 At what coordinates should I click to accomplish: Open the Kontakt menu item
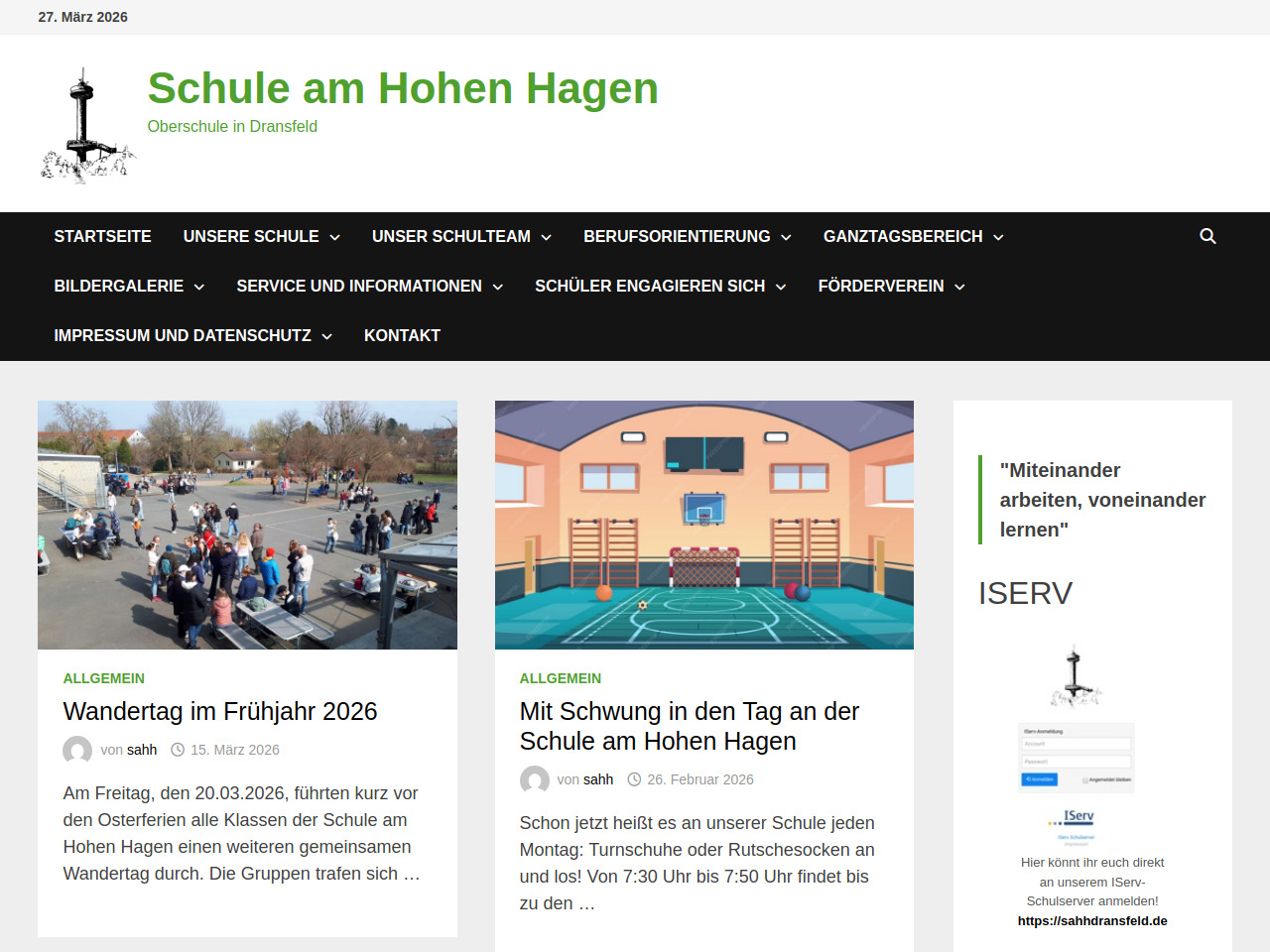tap(402, 336)
